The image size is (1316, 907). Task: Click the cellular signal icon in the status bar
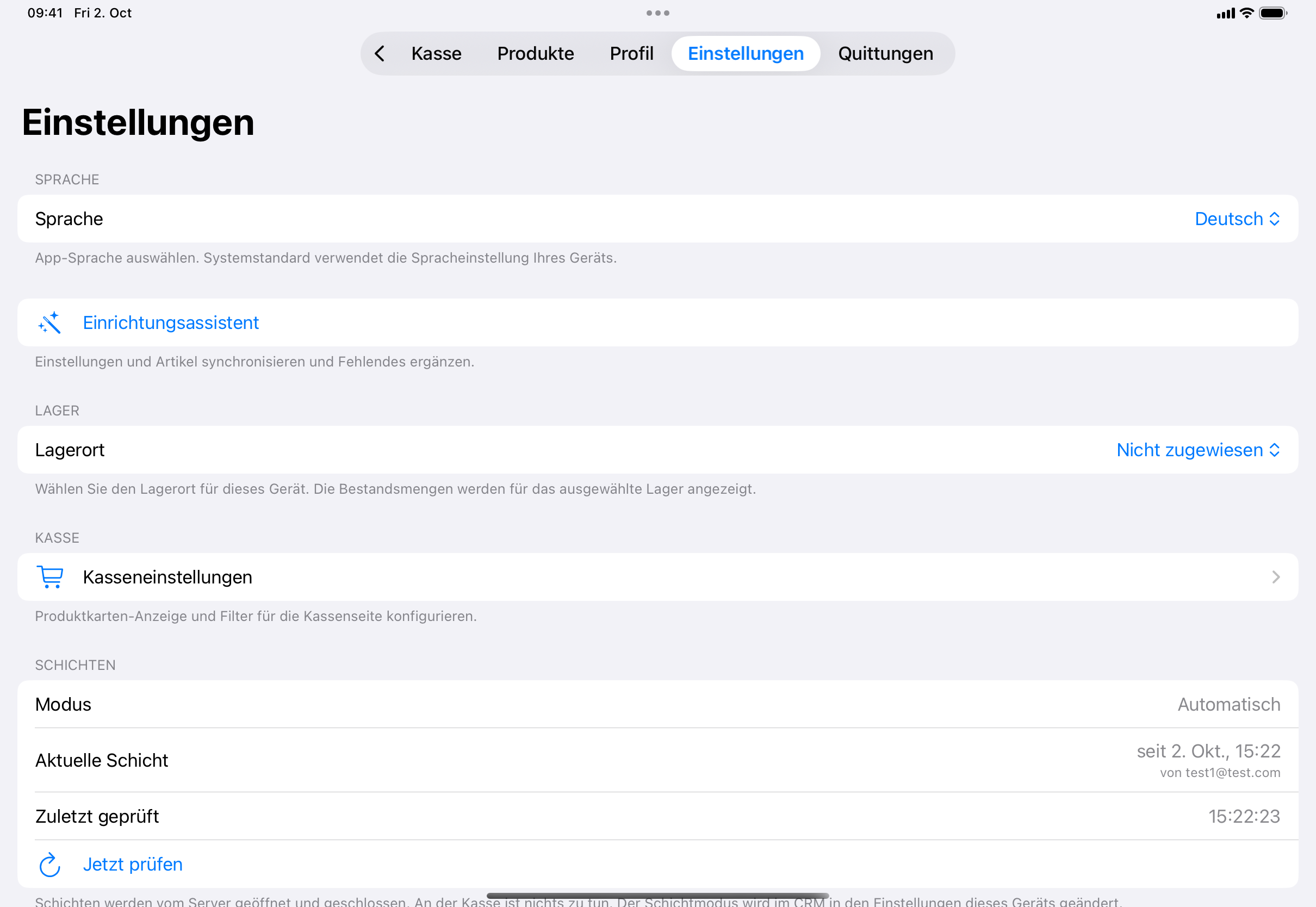point(1226,14)
